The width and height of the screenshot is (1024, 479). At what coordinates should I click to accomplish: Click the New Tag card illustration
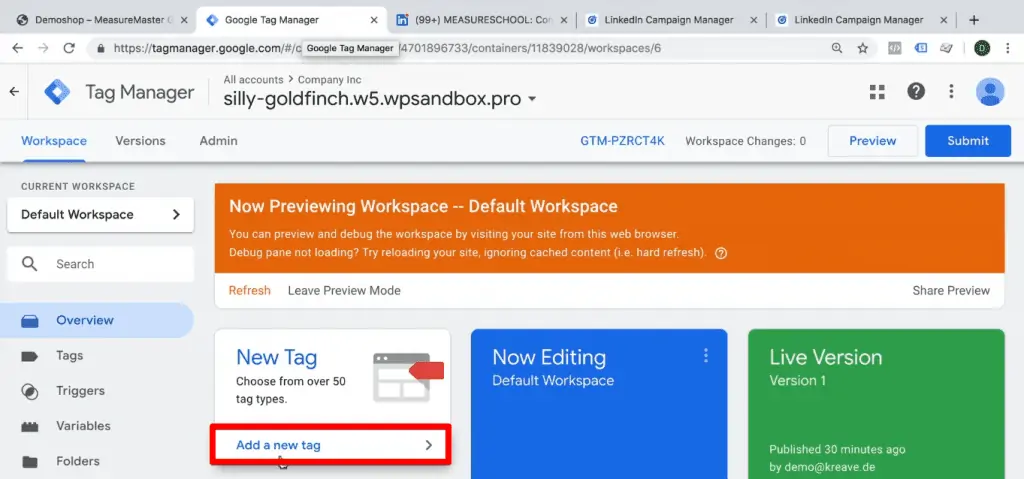(x=408, y=377)
